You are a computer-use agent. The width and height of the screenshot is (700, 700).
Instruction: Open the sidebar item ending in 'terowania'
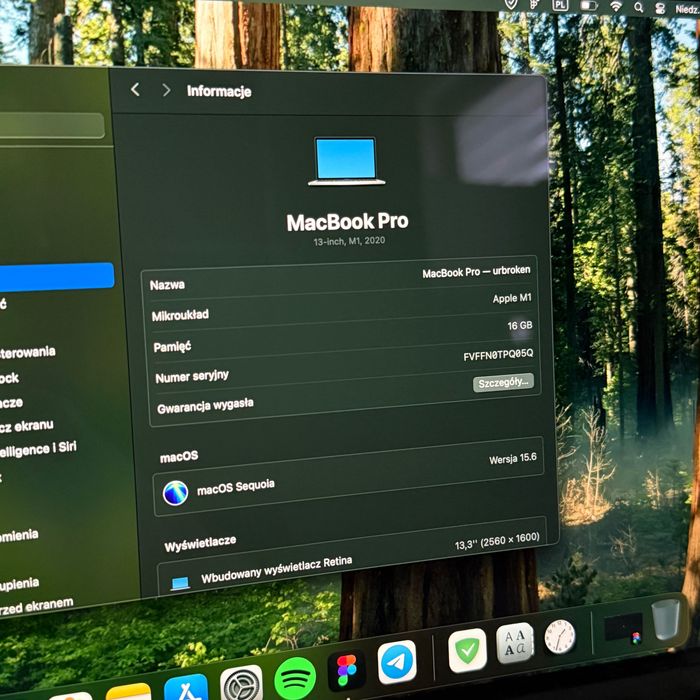28,353
